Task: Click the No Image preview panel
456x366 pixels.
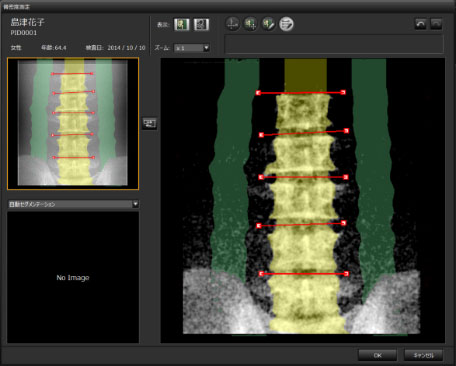Action: [73, 277]
